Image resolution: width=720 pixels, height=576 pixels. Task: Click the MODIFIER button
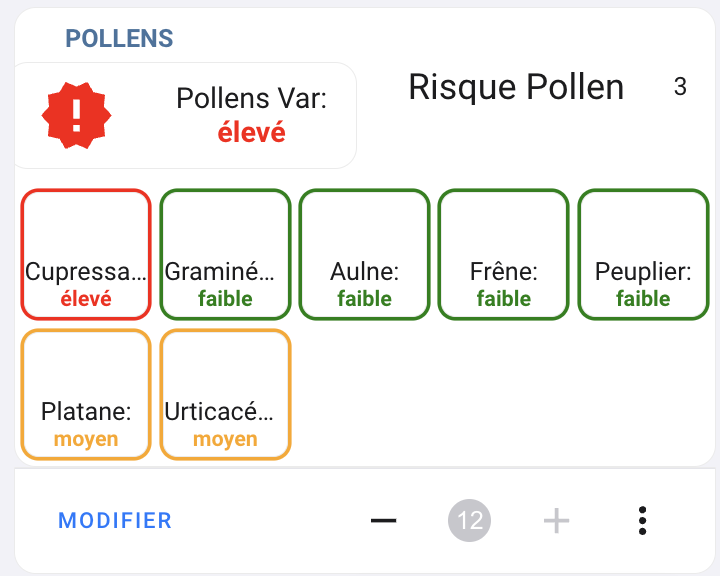point(115,521)
